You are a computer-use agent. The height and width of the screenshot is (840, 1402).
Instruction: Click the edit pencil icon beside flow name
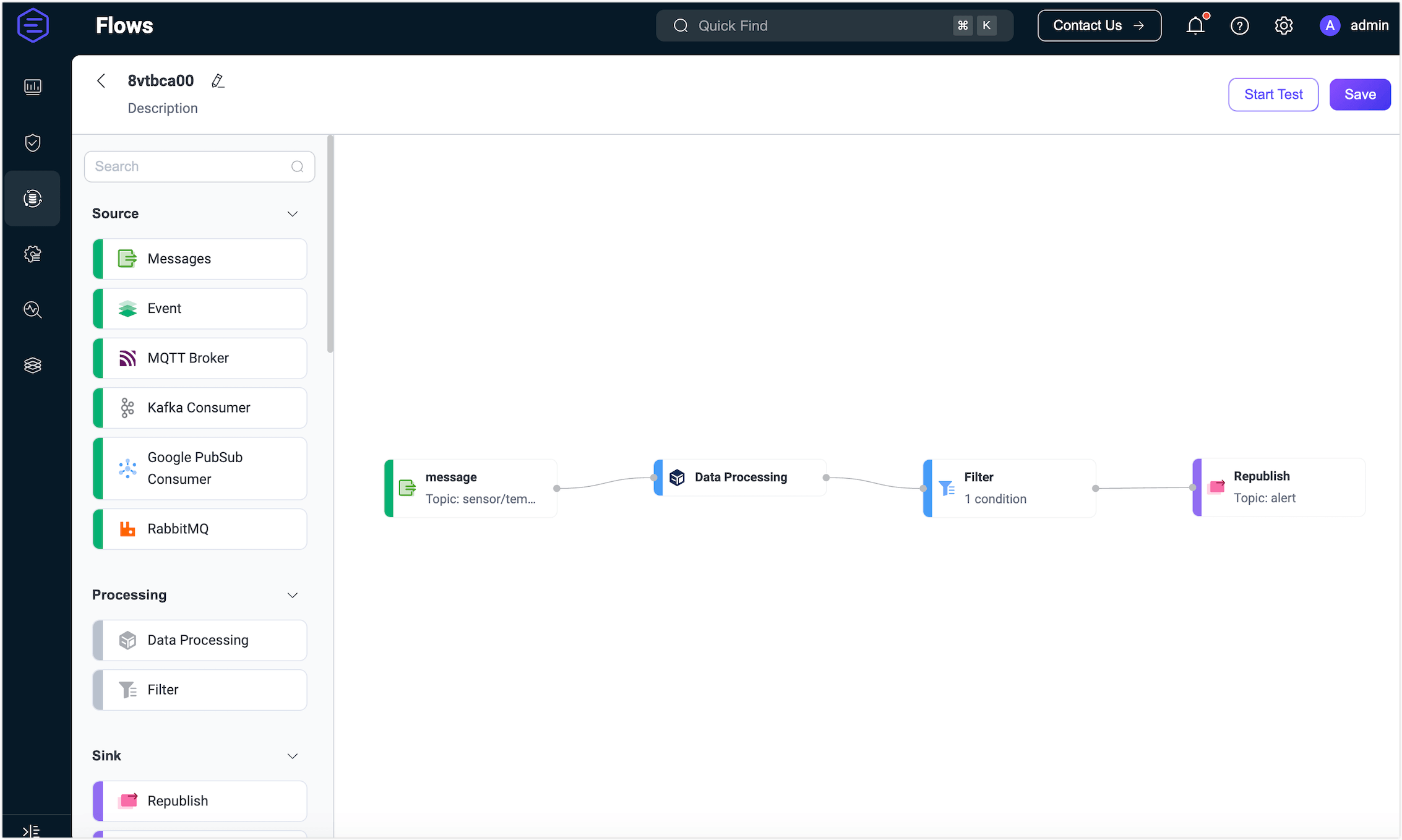(x=218, y=81)
